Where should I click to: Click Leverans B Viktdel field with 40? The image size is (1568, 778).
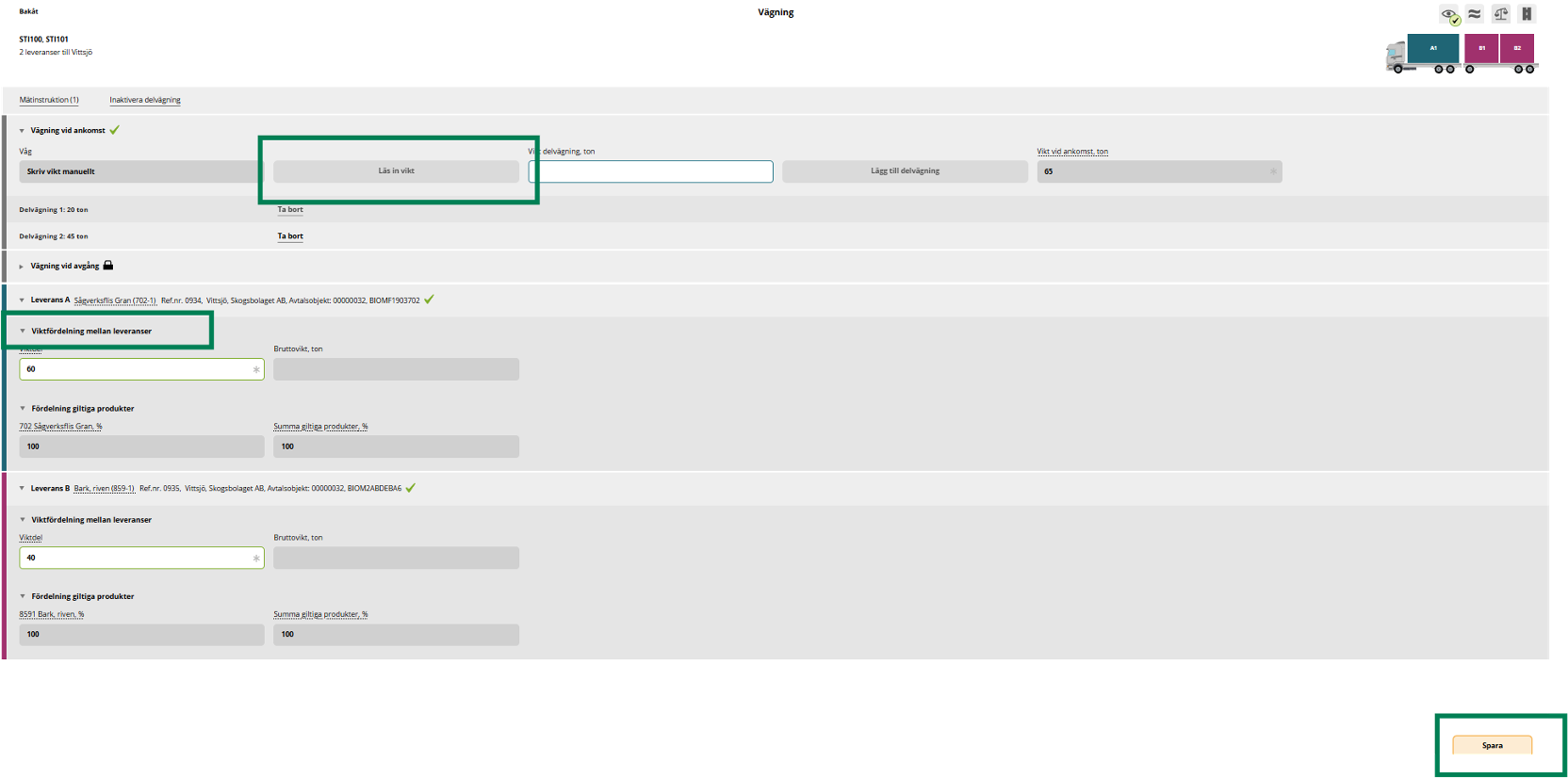[141, 559]
